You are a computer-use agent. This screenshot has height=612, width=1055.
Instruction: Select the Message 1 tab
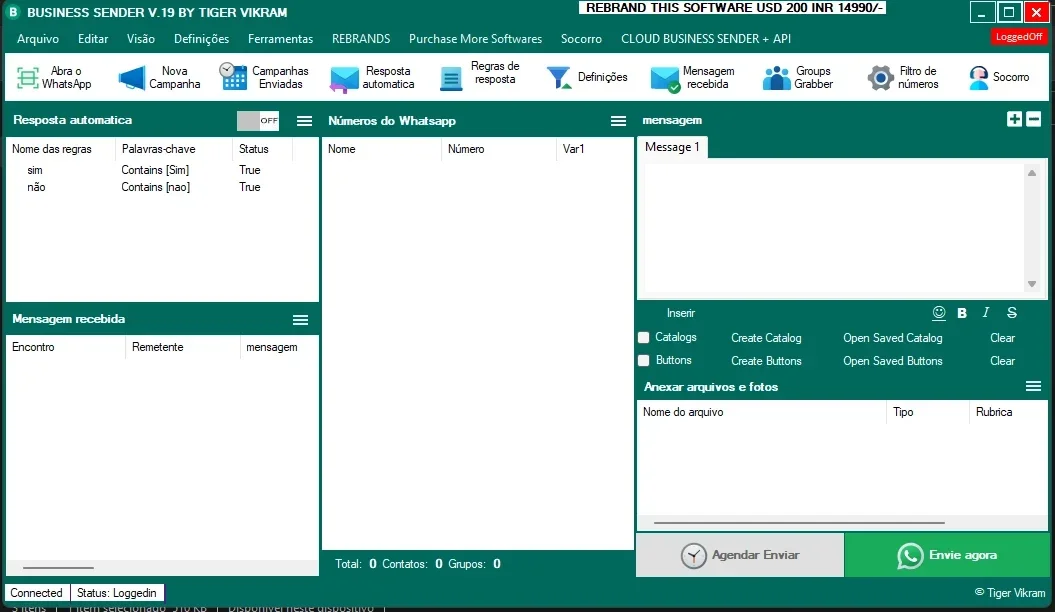[x=672, y=147]
